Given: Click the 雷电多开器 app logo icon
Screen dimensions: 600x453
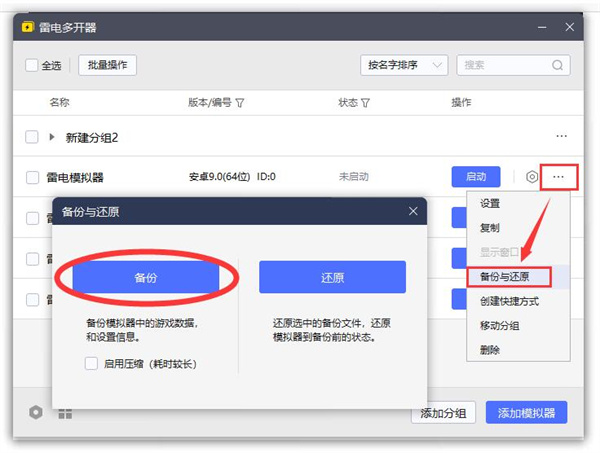Looking at the screenshot, I should tap(28, 28).
